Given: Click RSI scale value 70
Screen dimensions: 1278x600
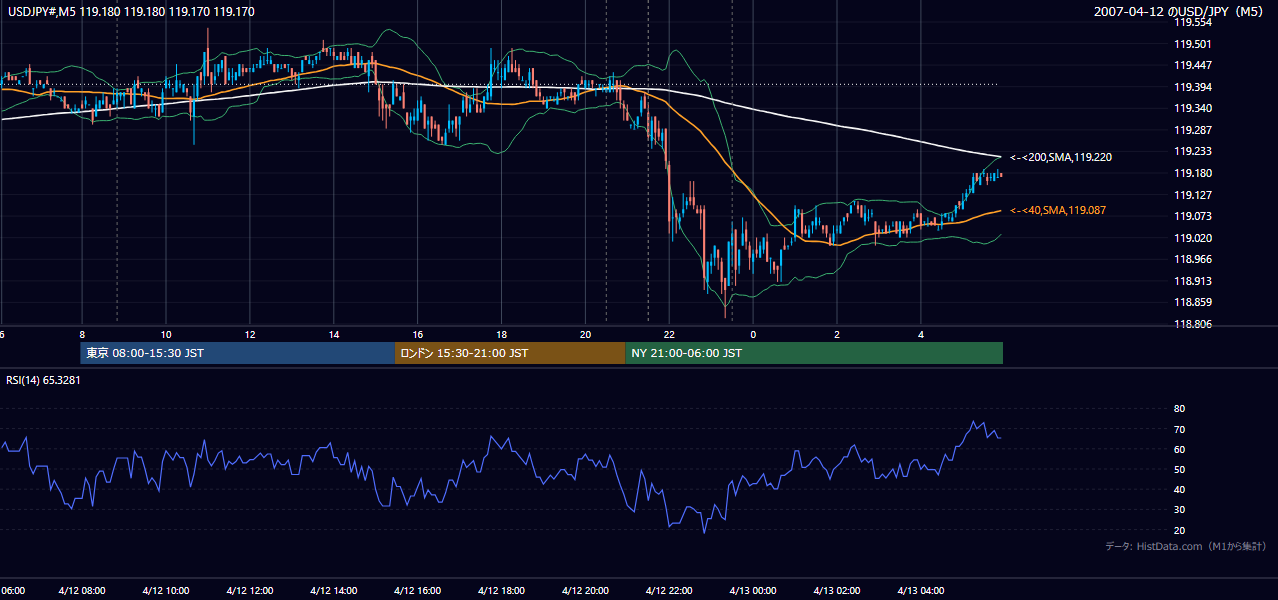Looking at the screenshot, I should 1179,429.
